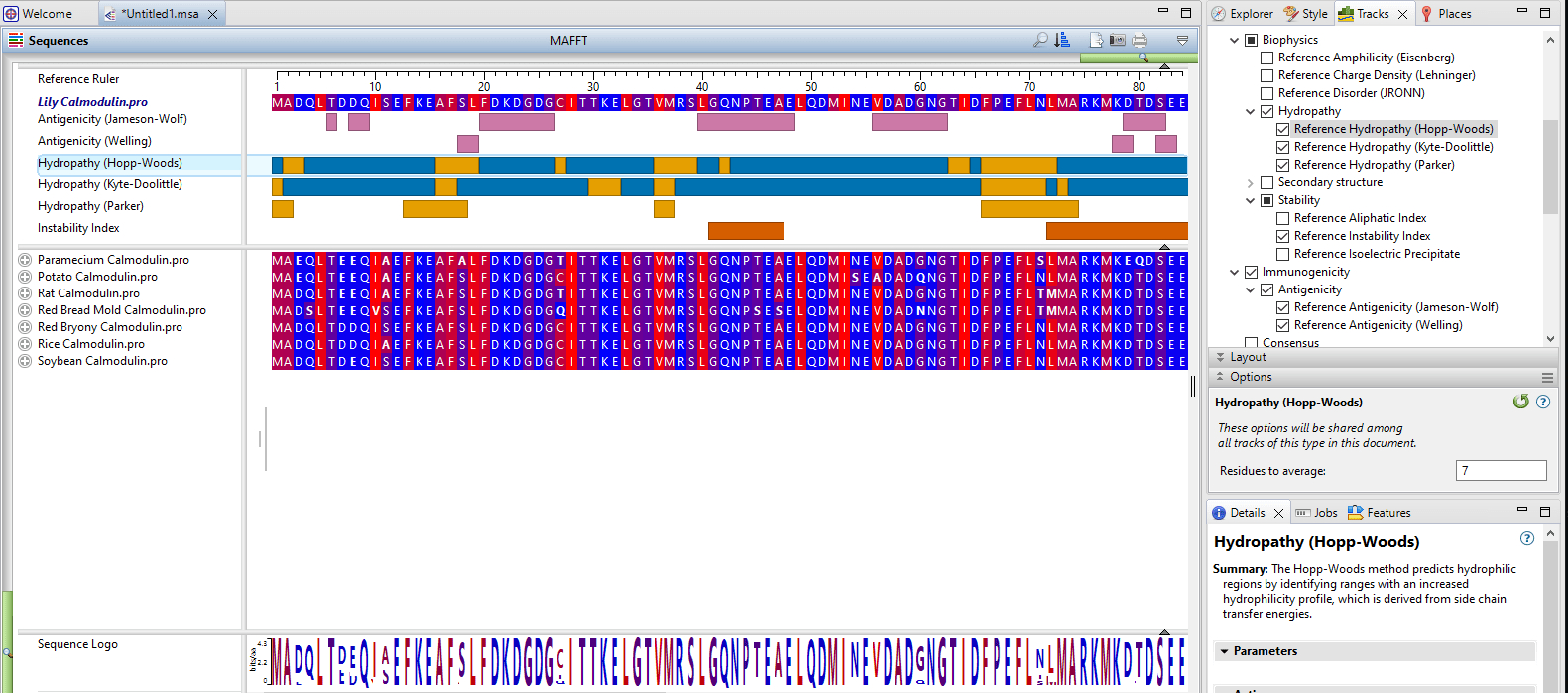Close the Details tab
Image resolution: width=1568 pixels, height=693 pixels.
point(1278,513)
